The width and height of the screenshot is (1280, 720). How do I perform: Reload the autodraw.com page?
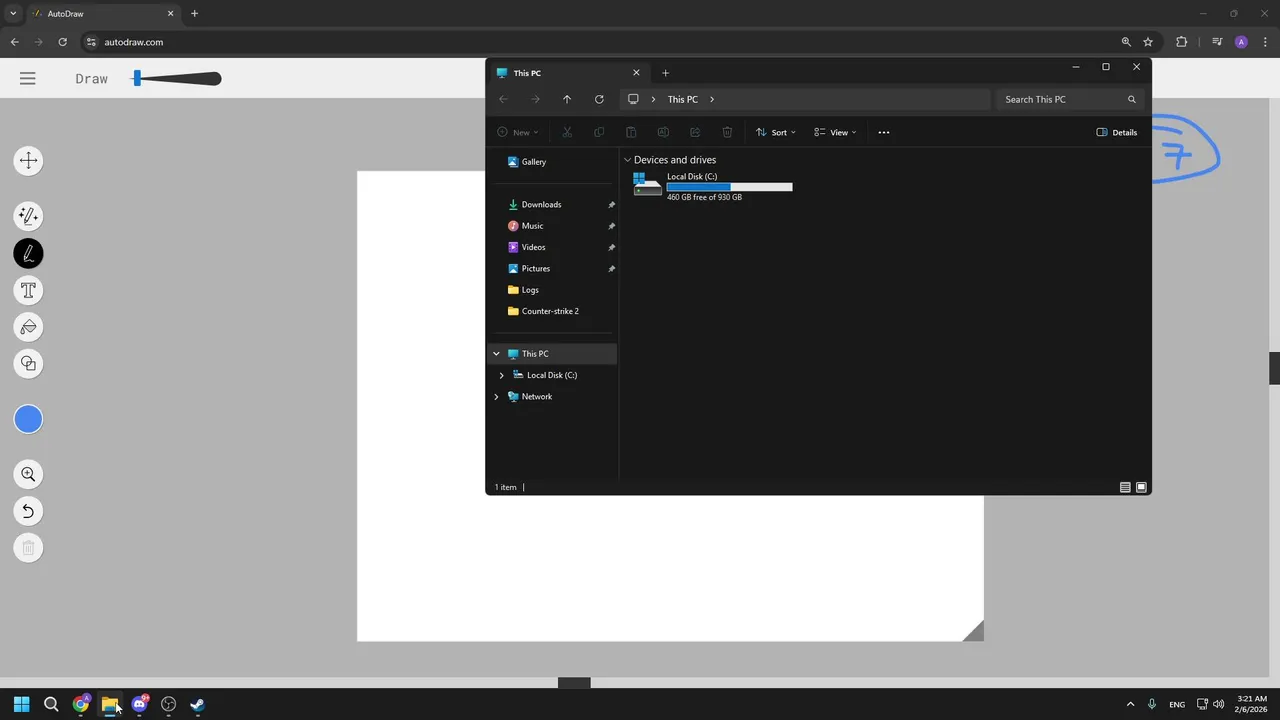tap(62, 42)
